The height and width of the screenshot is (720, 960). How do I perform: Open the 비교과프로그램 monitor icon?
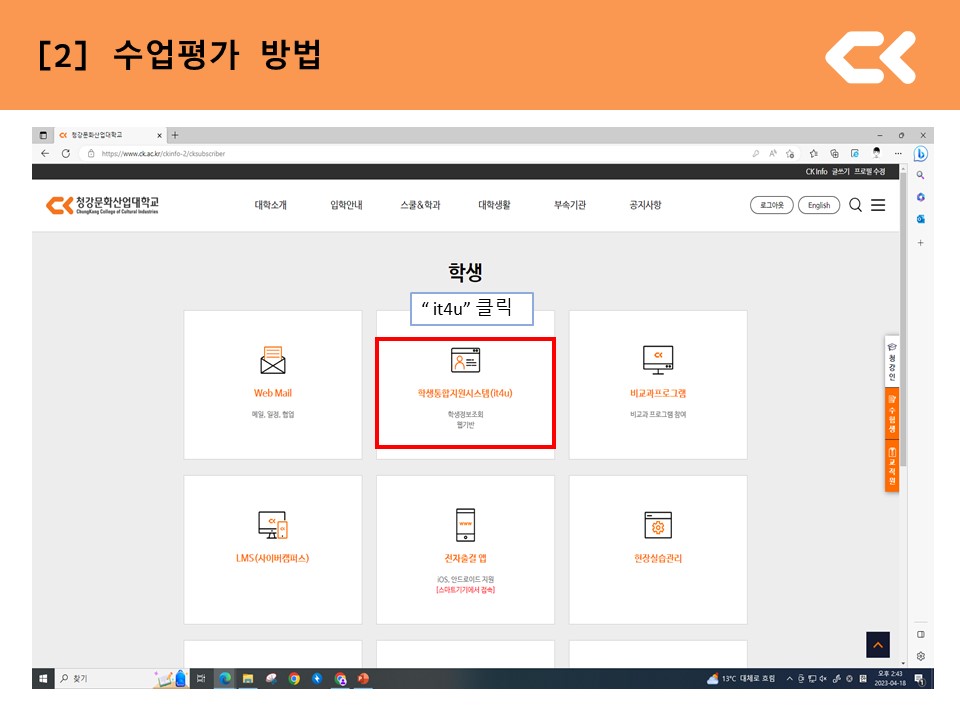658,360
